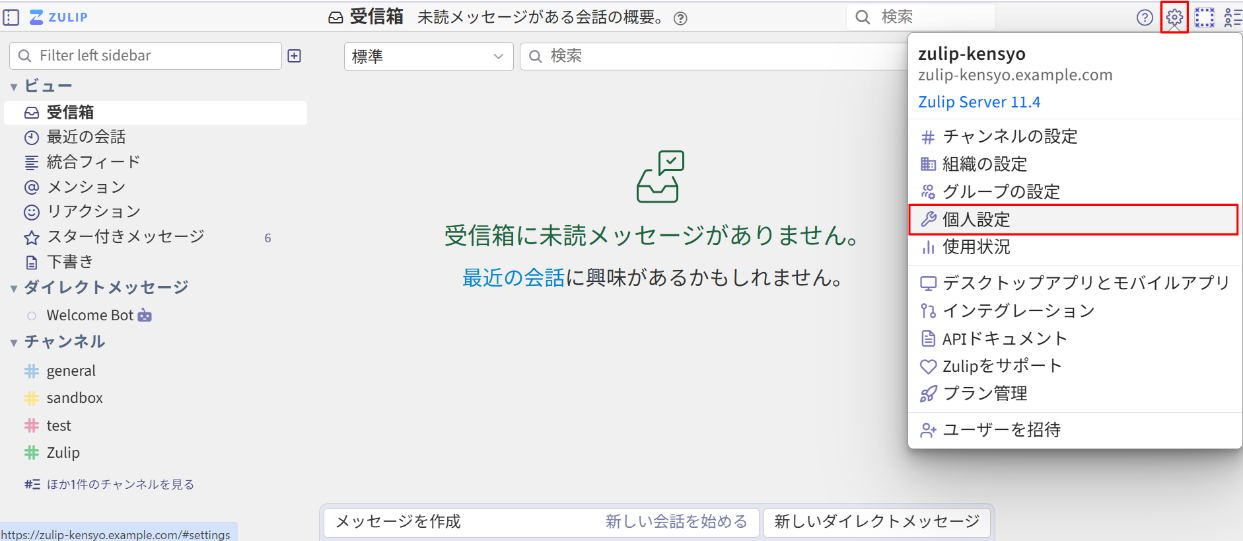
Task: Click starred messages count 6
Action: click(x=268, y=238)
